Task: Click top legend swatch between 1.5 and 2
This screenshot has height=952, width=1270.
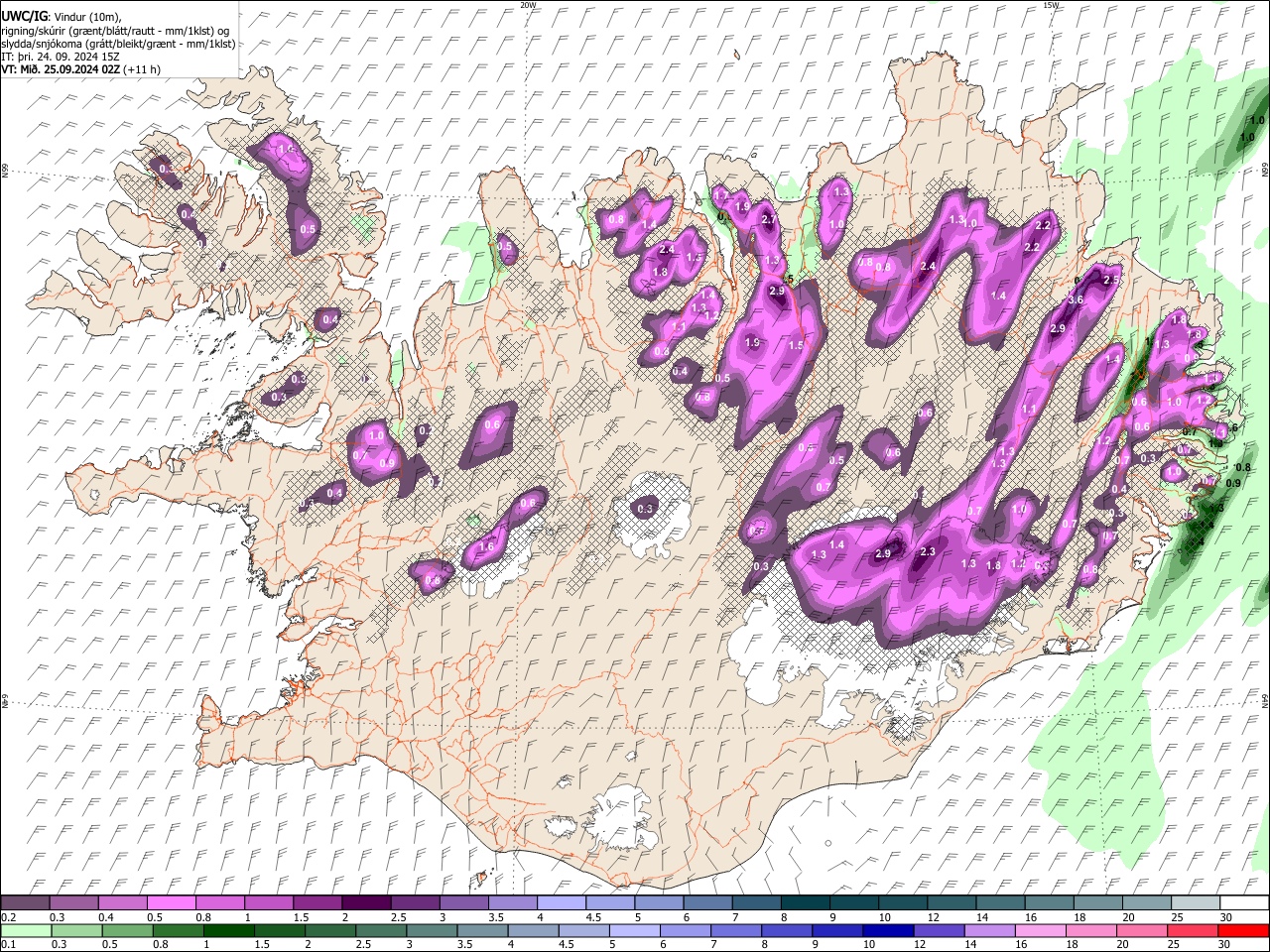Action: click(317, 903)
